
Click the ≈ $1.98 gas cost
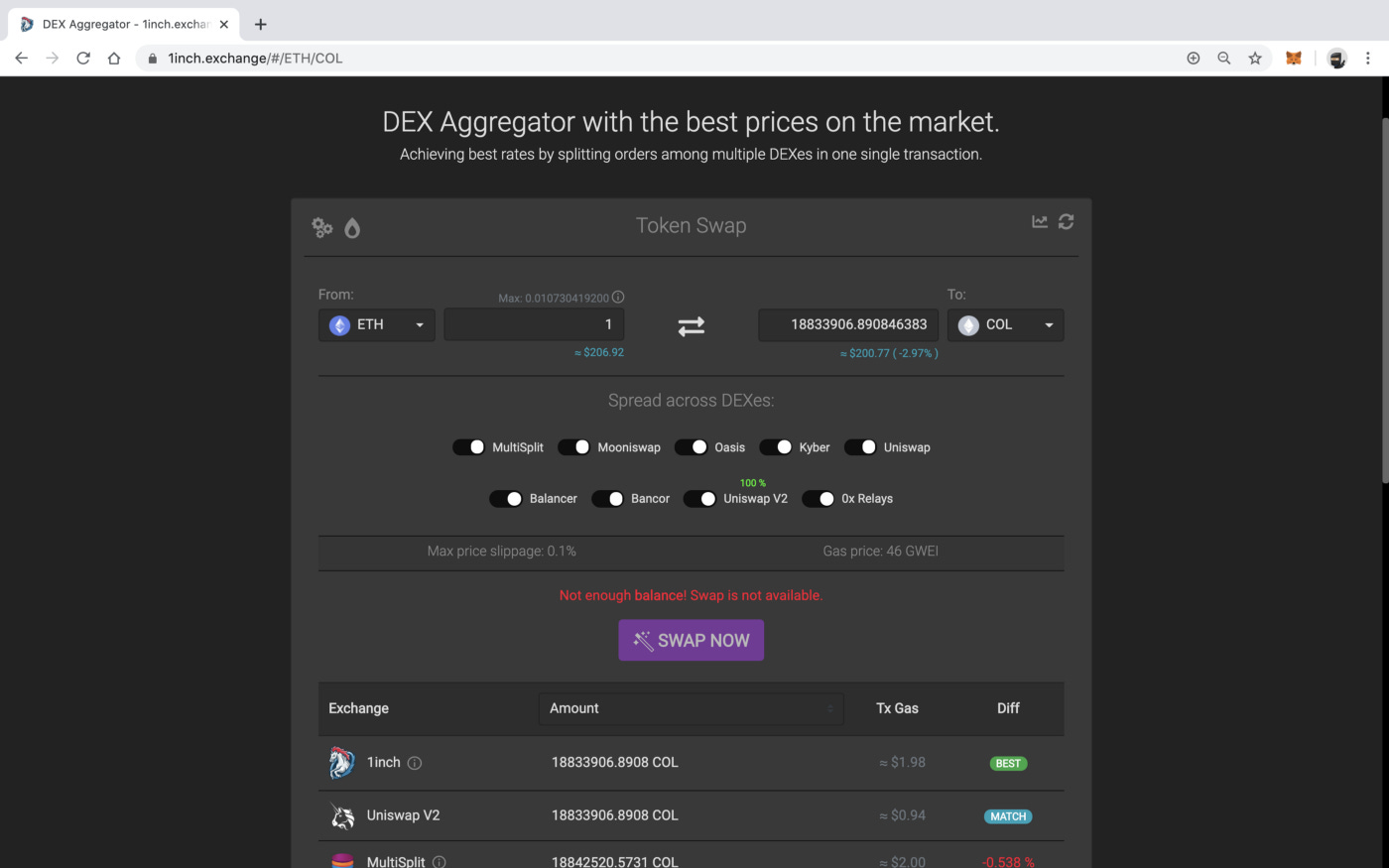[x=902, y=763]
